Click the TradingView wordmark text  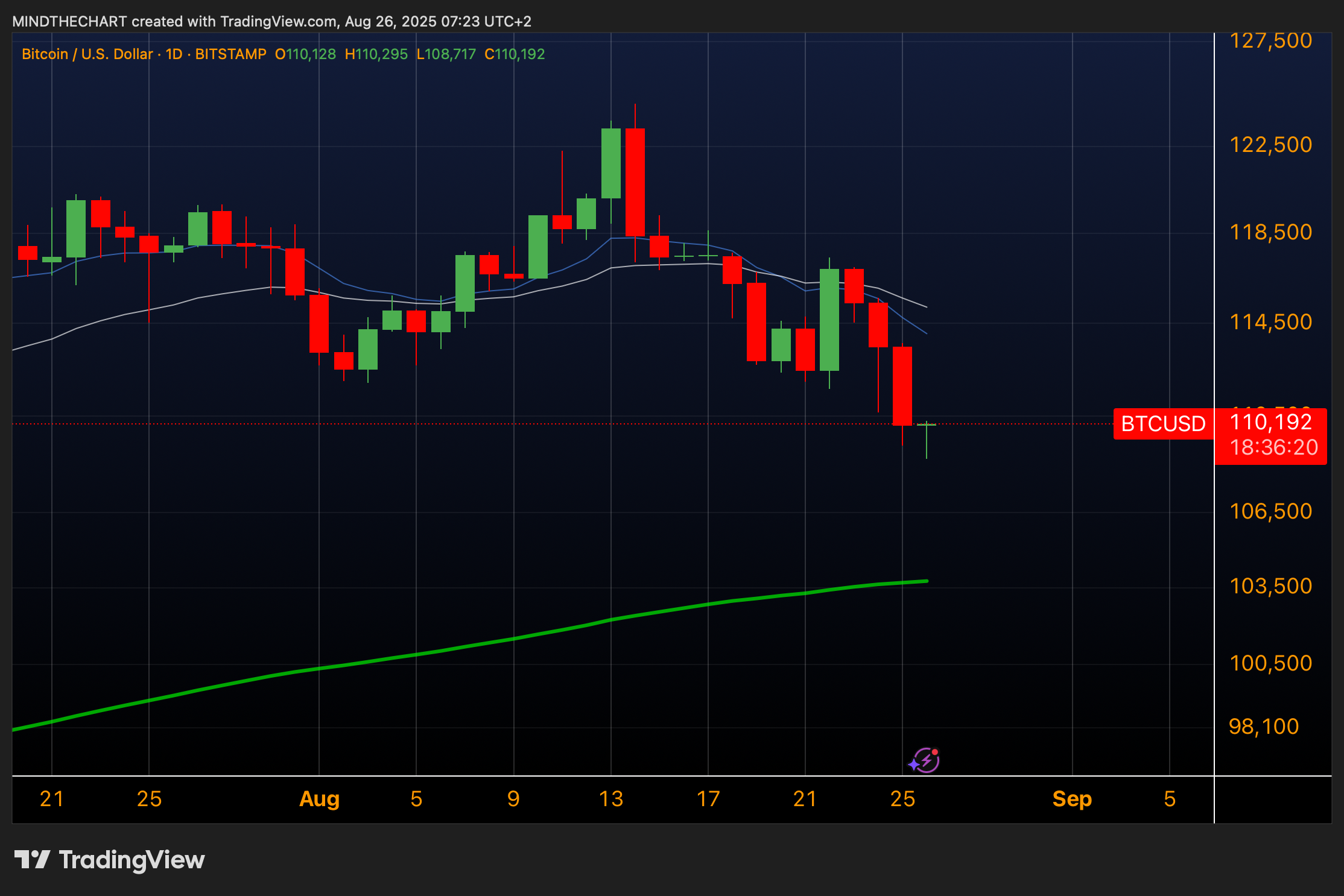coord(132,859)
